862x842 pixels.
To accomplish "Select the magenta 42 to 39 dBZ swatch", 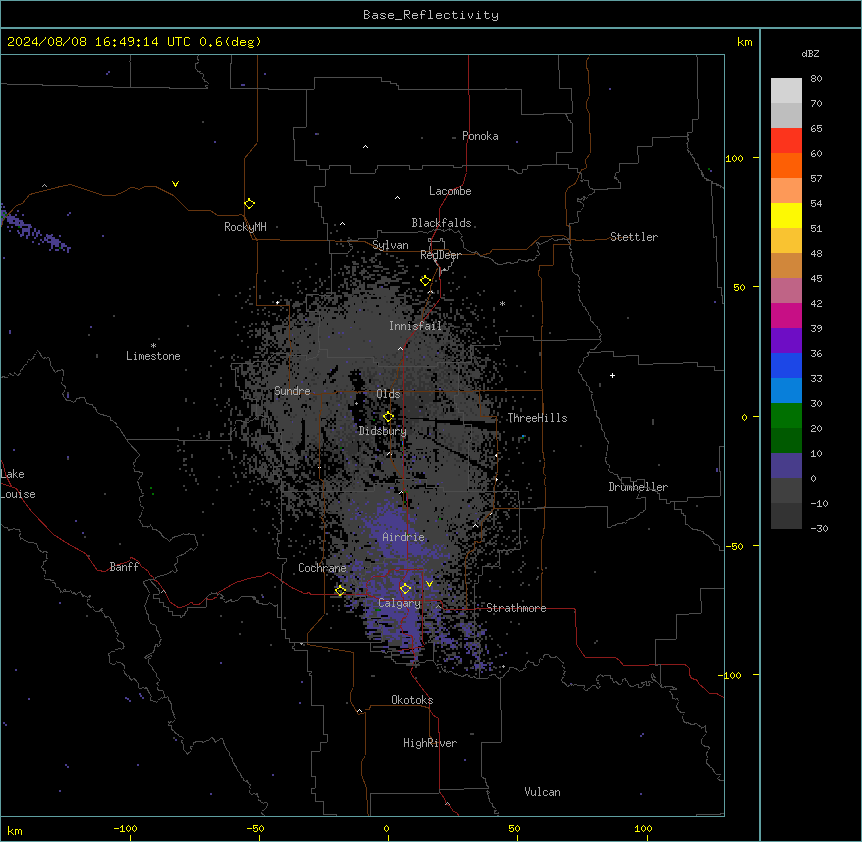I will (x=786, y=315).
